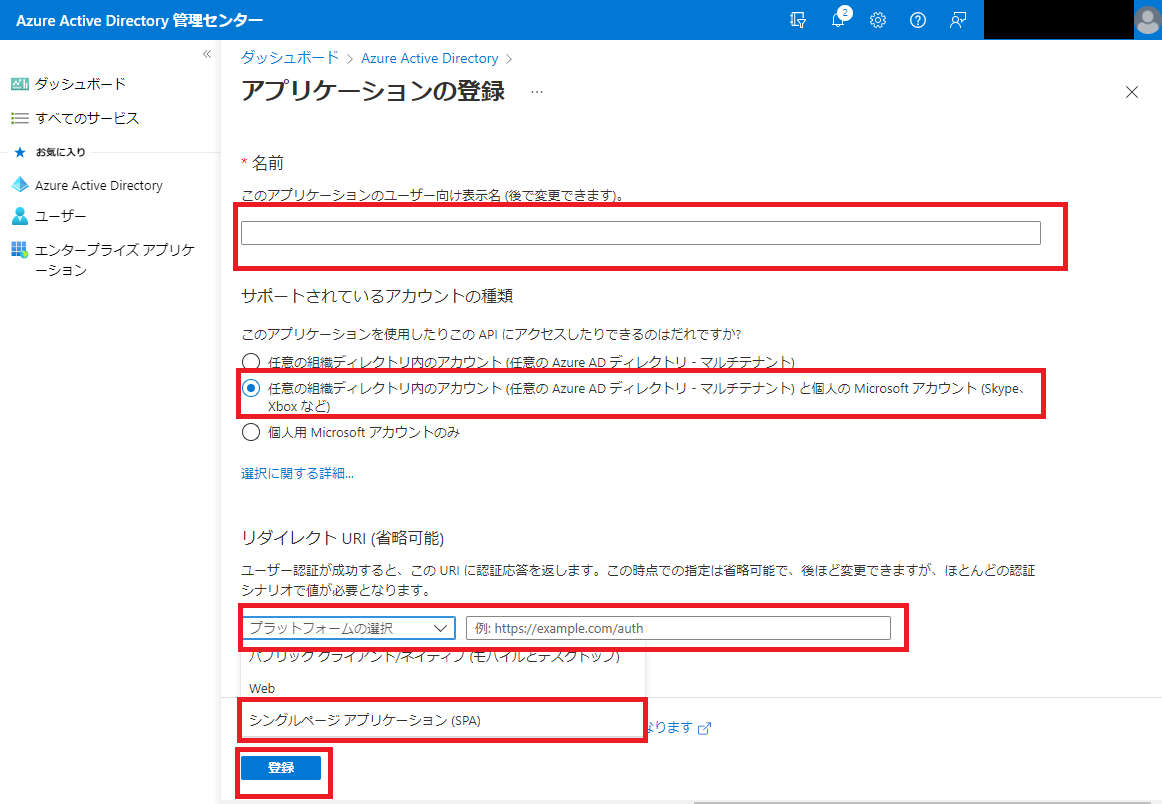Screen dimensions: 1162x804
Task: Click the external link icon near register button
Action: (704, 728)
